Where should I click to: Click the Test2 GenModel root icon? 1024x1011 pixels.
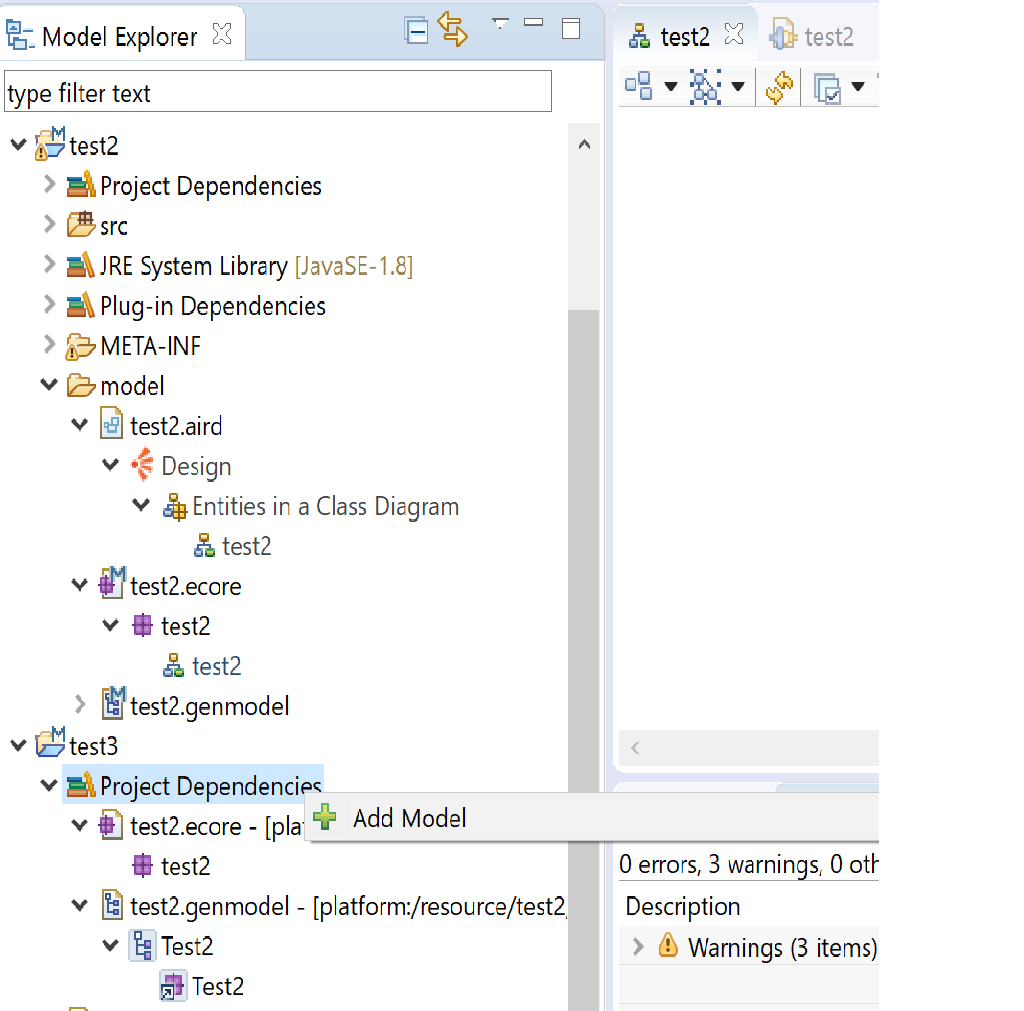click(142, 945)
